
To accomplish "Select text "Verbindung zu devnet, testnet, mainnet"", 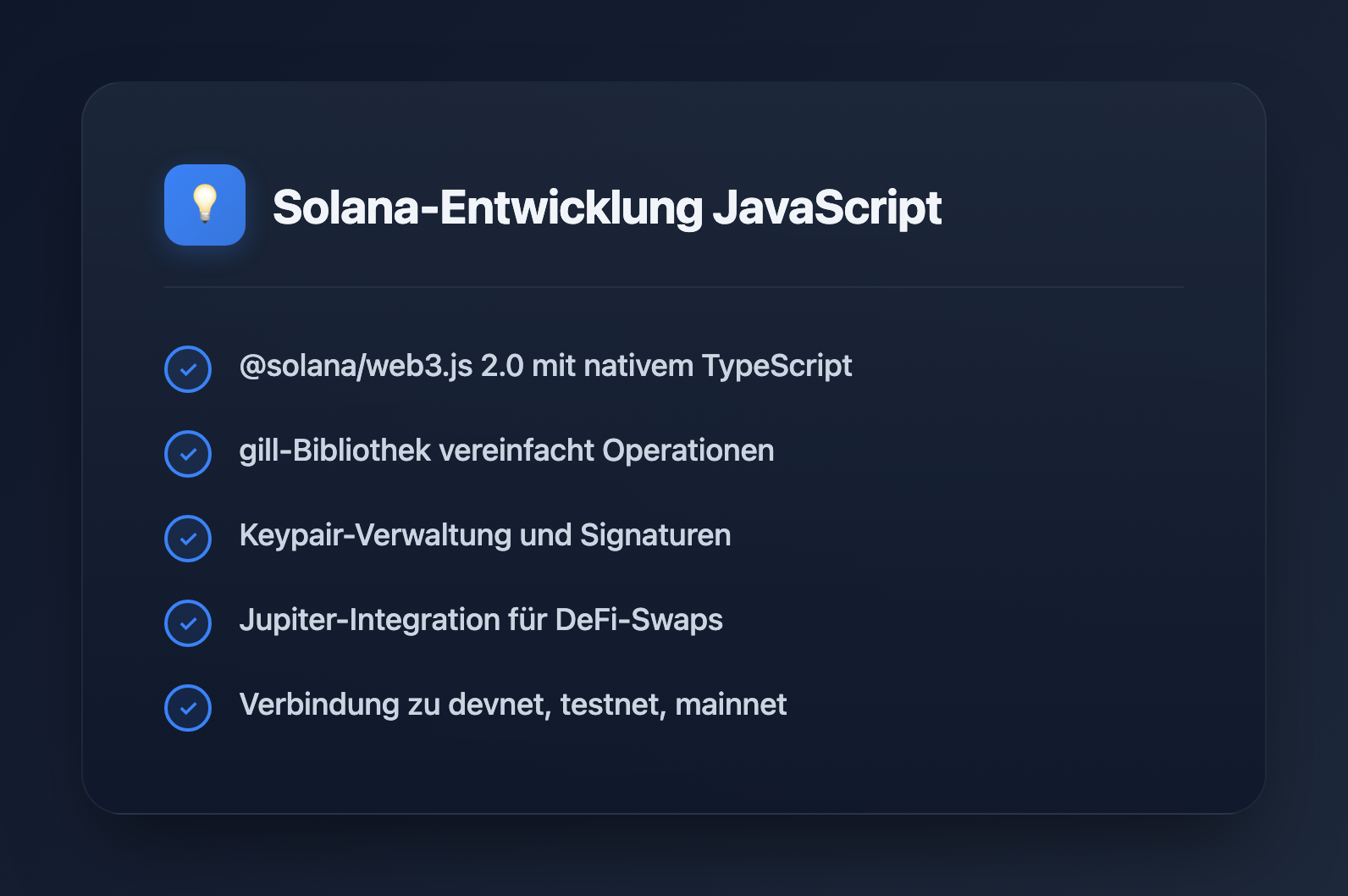I will point(513,705).
